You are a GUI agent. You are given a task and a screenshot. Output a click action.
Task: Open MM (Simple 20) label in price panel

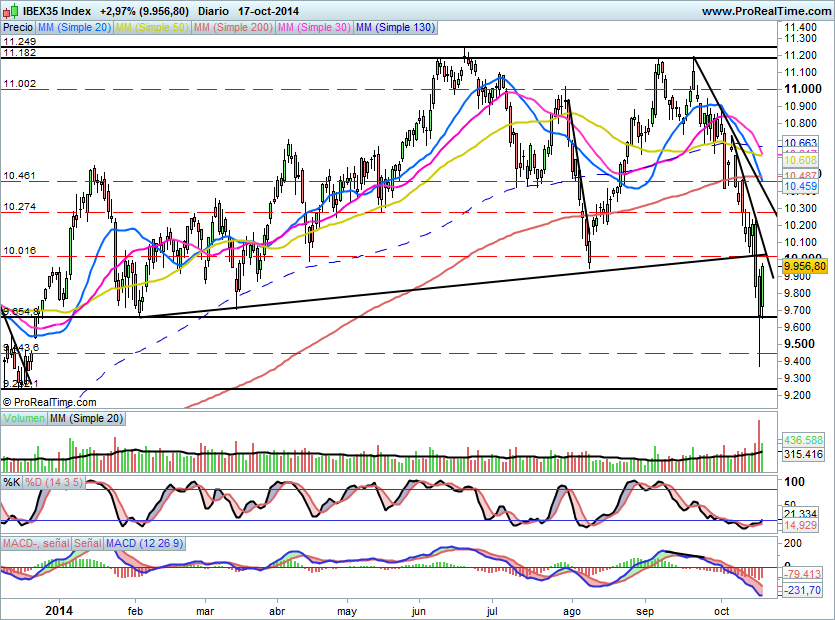tap(75, 27)
